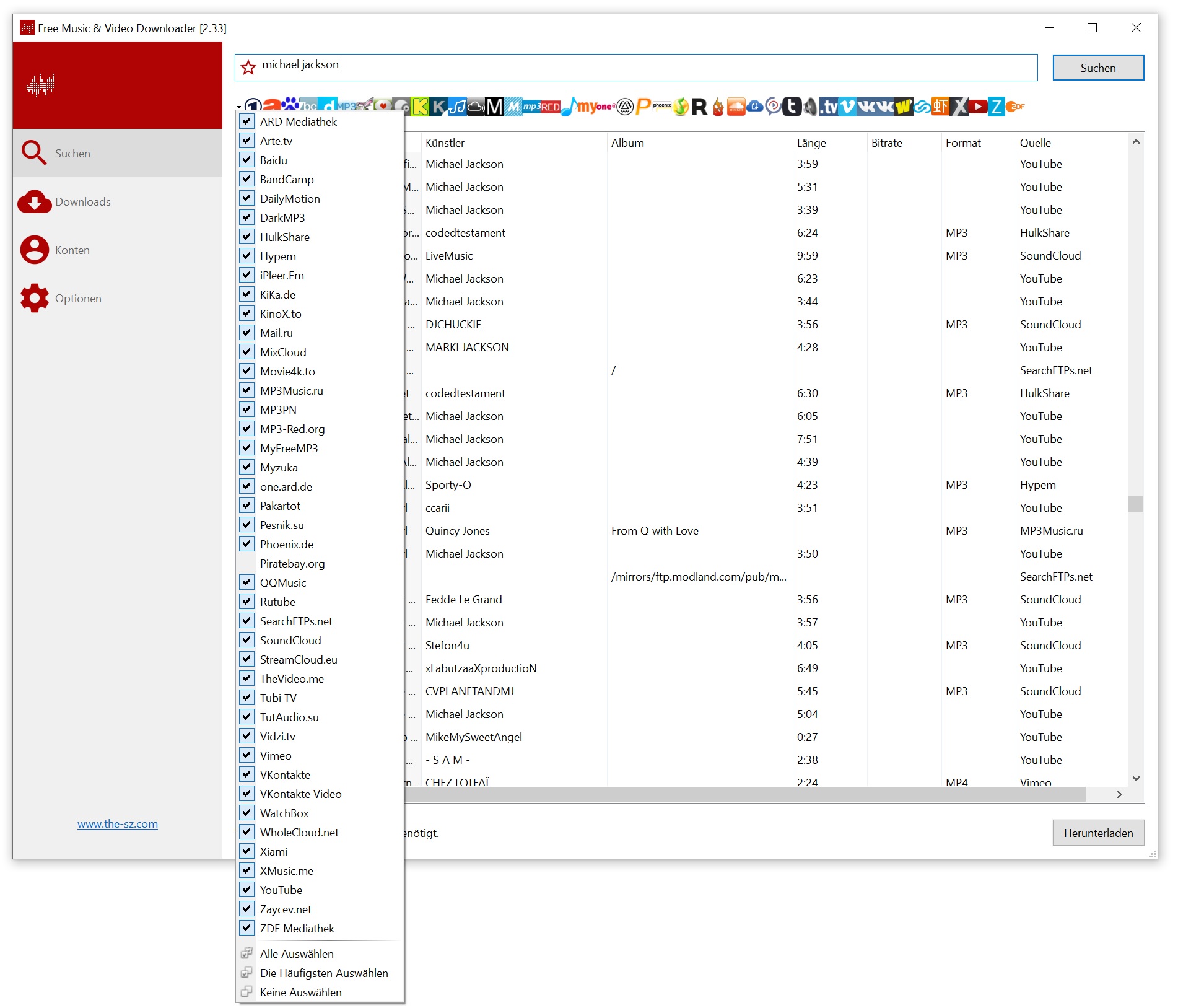Click the Herunterladen download button

(1098, 833)
